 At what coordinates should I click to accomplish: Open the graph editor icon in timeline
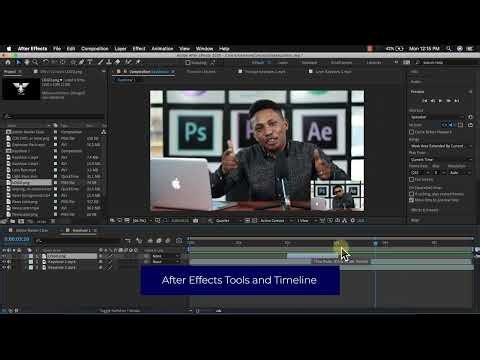pyautogui.click(x=179, y=241)
